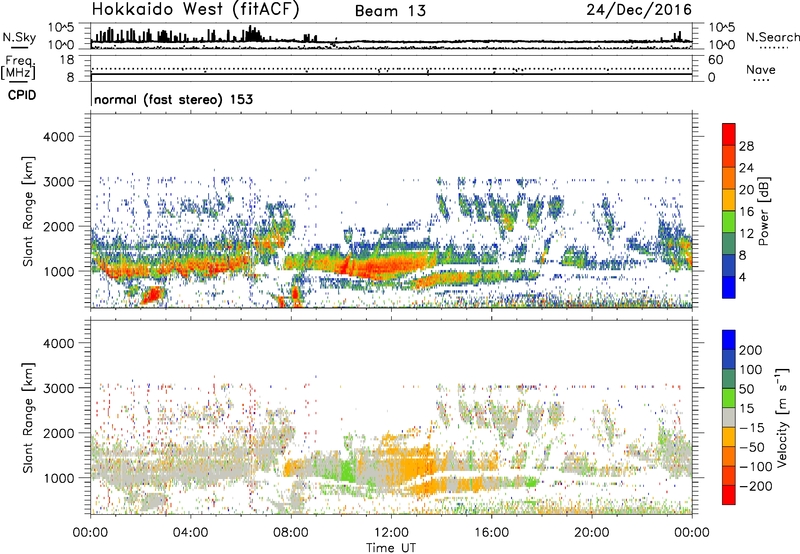Click the '2000' range tick in velocity panel
The height and width of the screenshot is (554, 800).
pos(58,433)
